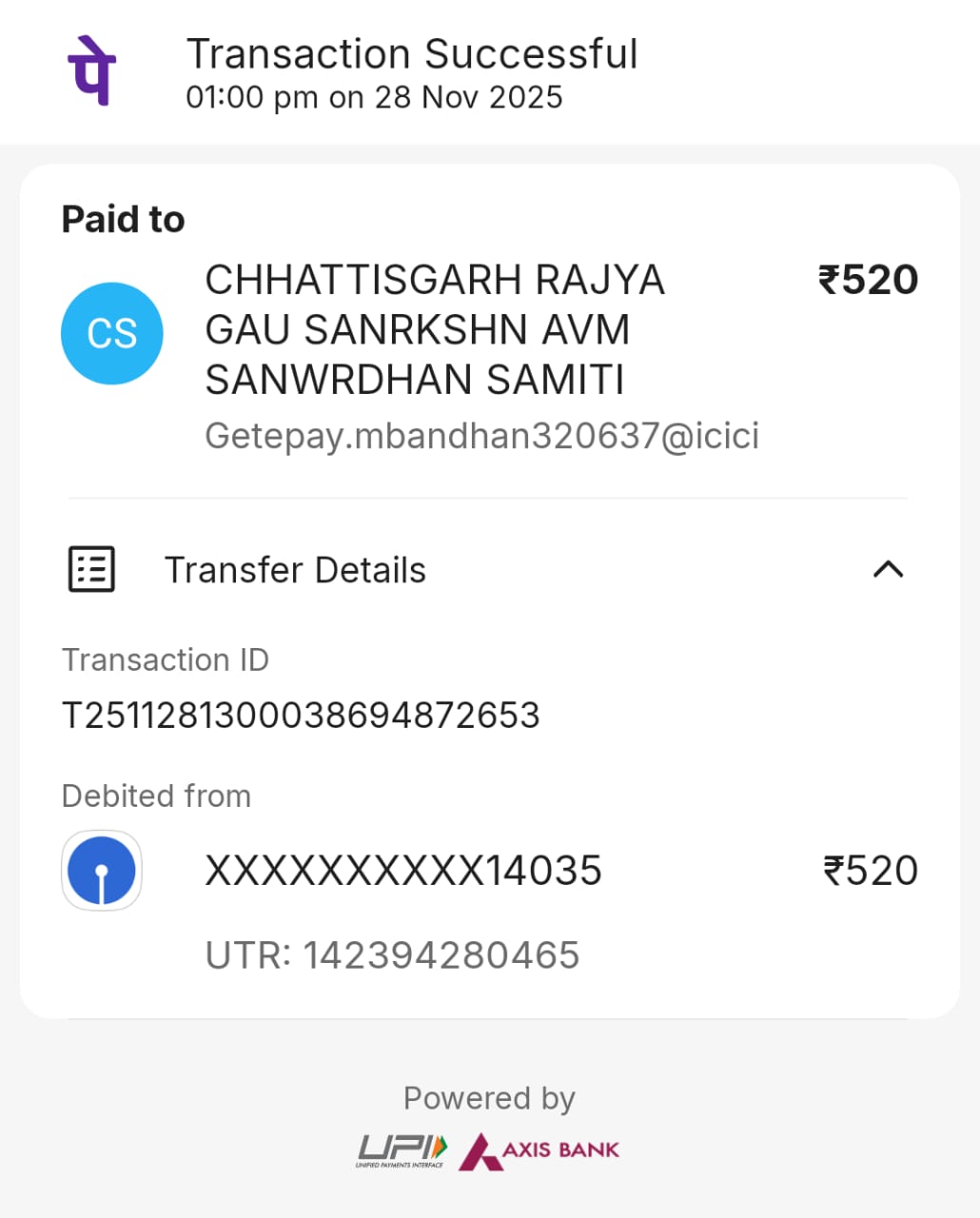The width and height of the screenshot is (980, 1218).
Task: Tap the PhonePe logo icon
Action: pyautogui.click(x=91, y=70)
